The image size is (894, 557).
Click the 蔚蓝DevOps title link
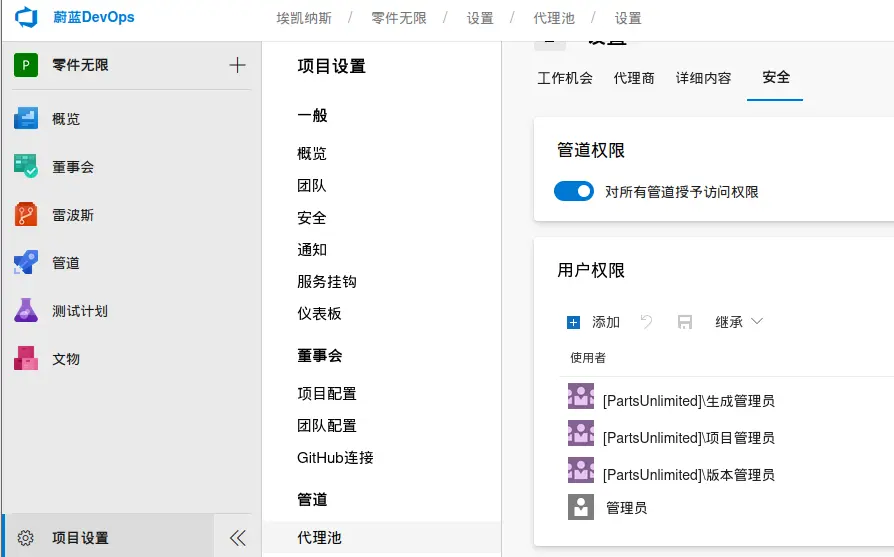(94, 17)
